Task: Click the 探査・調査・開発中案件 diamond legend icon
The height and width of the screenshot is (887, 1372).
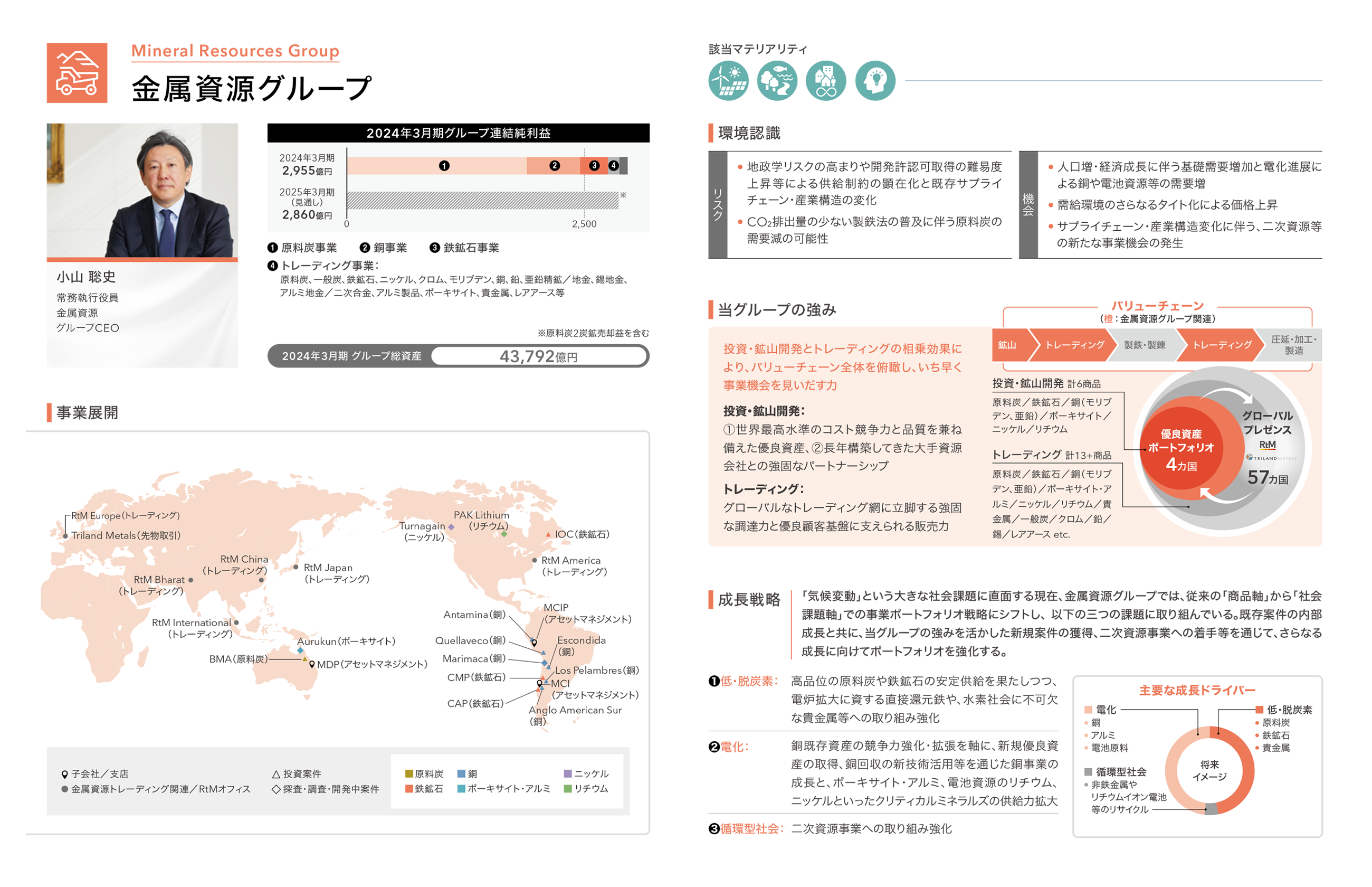Action: [x=275, y=789]
